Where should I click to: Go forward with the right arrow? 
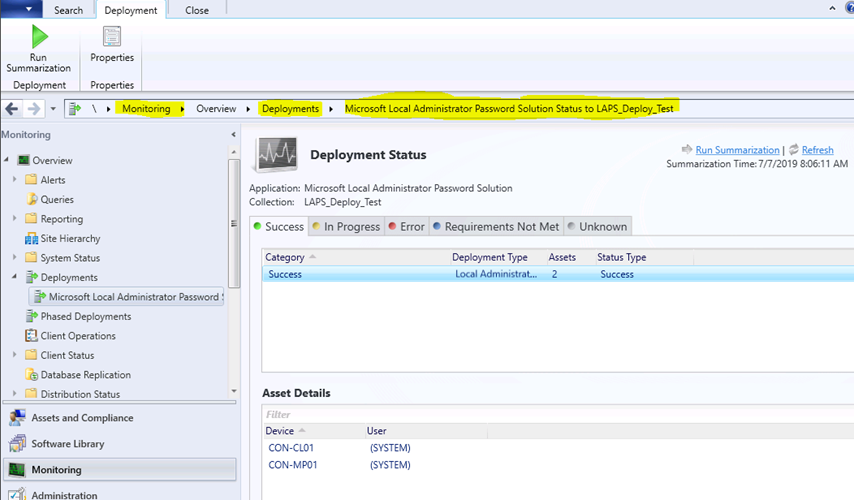click(x=34, y=109)
